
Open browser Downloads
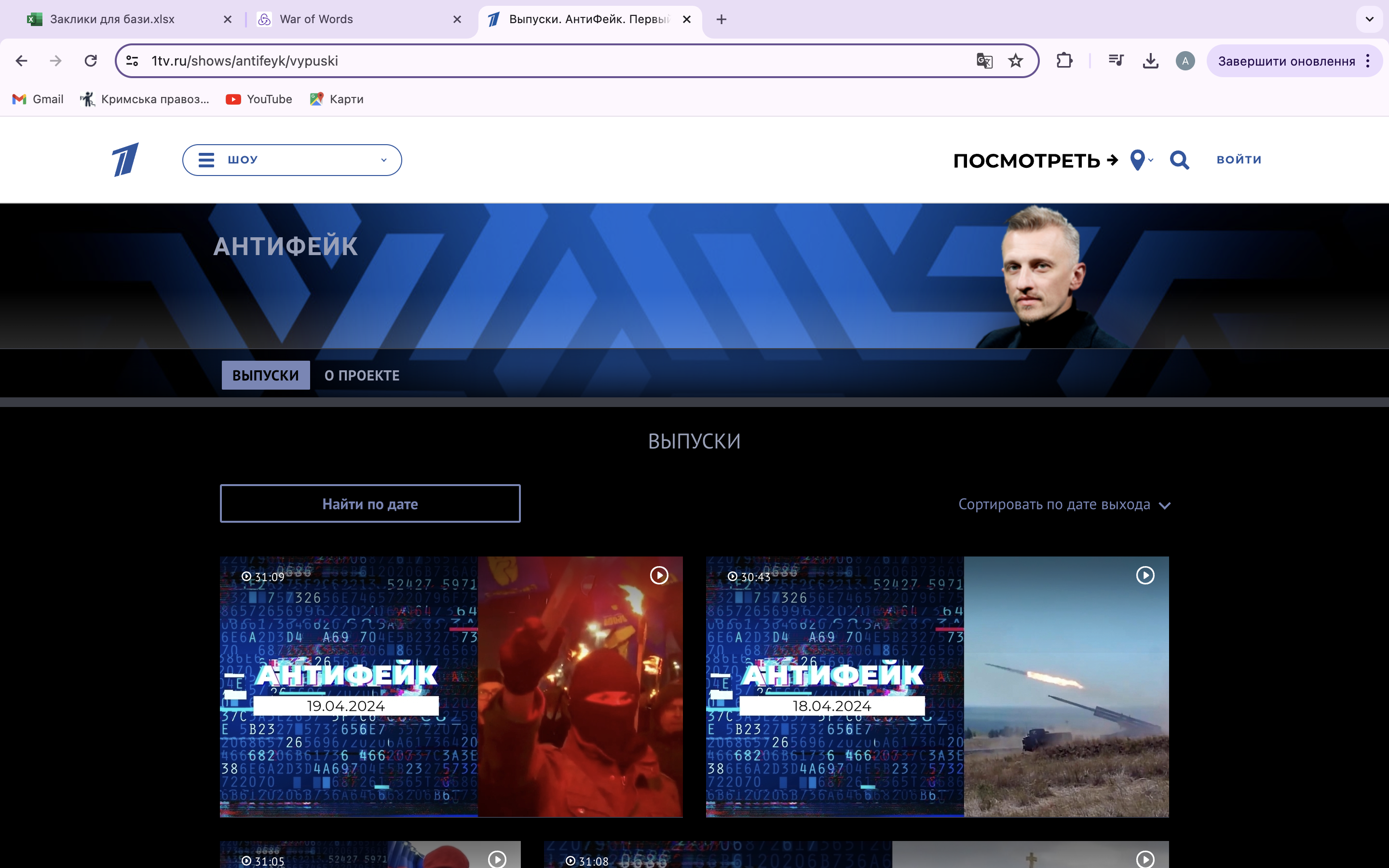pyautogui.click(x=1150, y=61)
